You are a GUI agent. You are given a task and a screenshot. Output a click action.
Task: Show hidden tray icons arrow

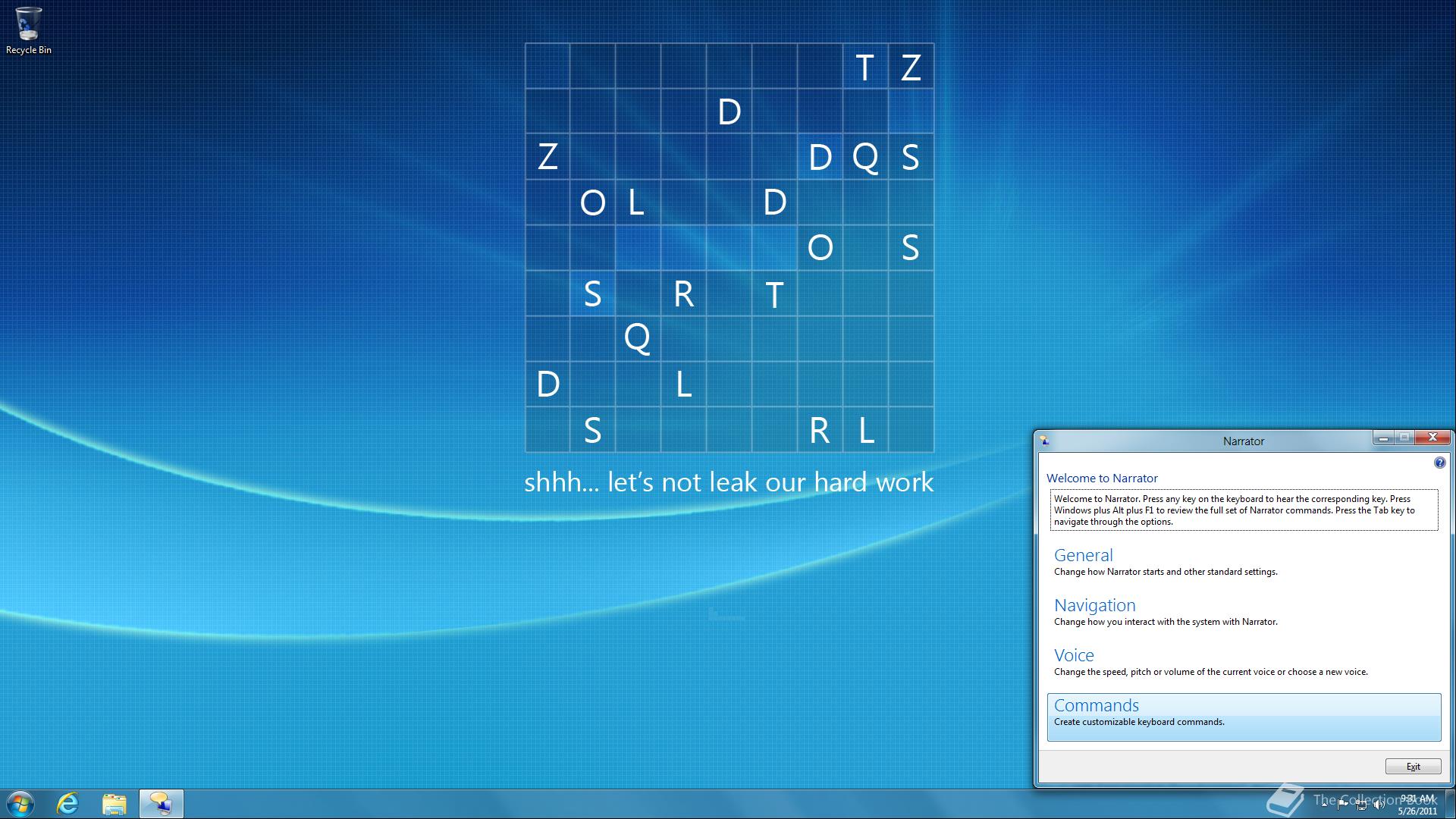1324,804
